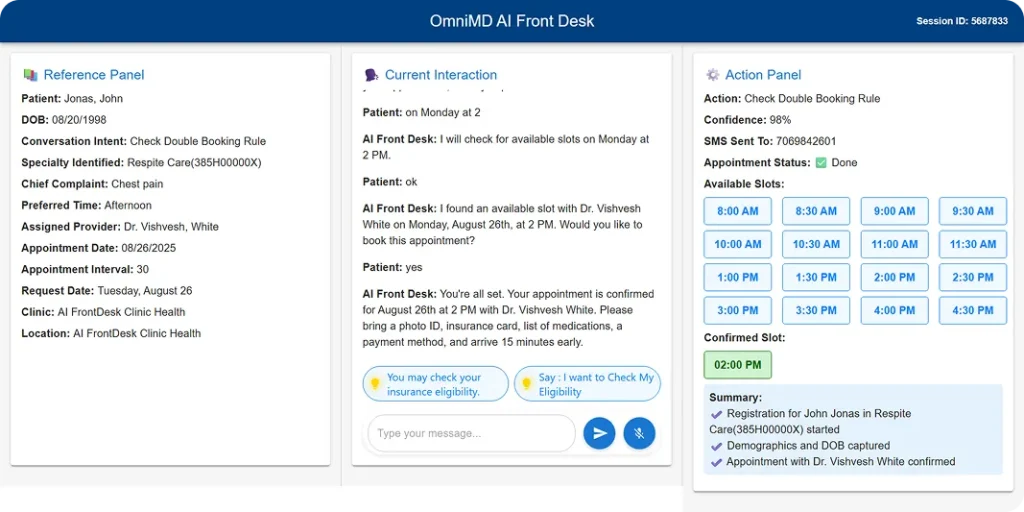Viewport: 1024px width, 512px height.
Task: Click checkmark next to Demographics and DOB captured
Action: click(x=716, y=446)
